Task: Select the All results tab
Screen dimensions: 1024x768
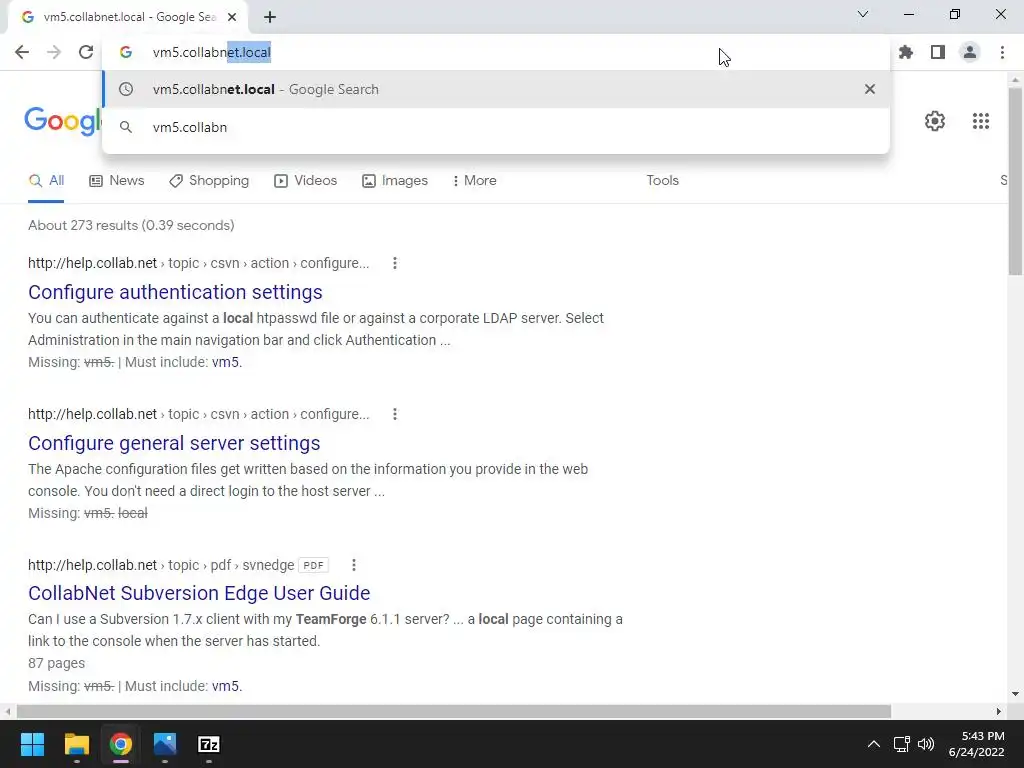Action: (x=46, y=180)
